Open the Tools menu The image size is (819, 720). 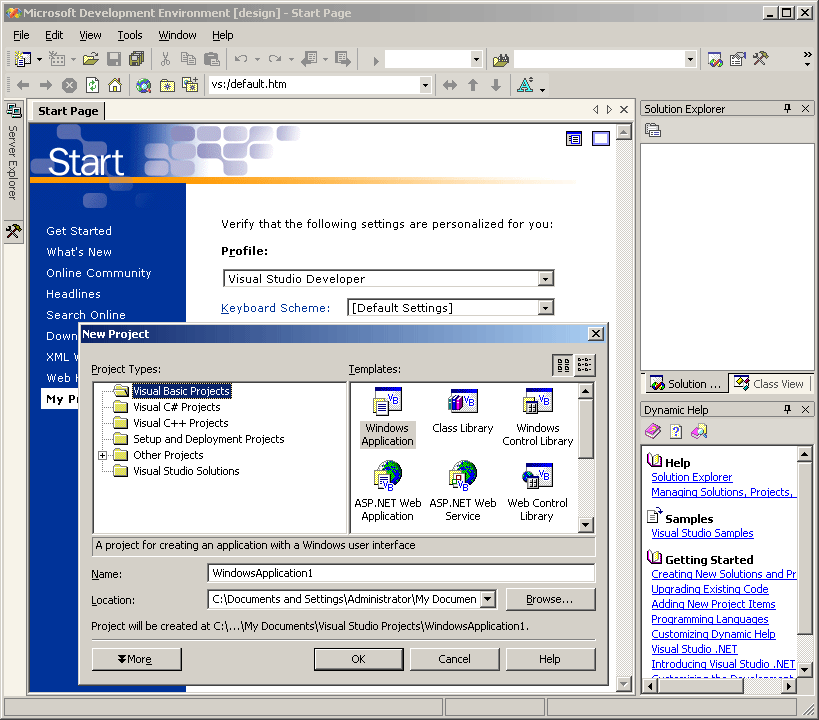point(130,35)
